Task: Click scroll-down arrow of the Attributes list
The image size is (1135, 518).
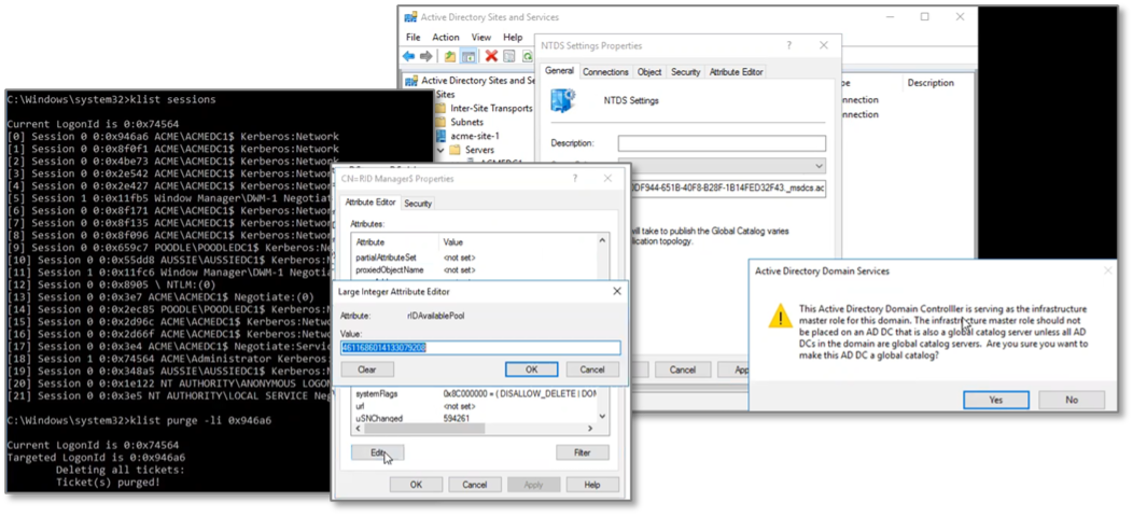Action: 602,416
